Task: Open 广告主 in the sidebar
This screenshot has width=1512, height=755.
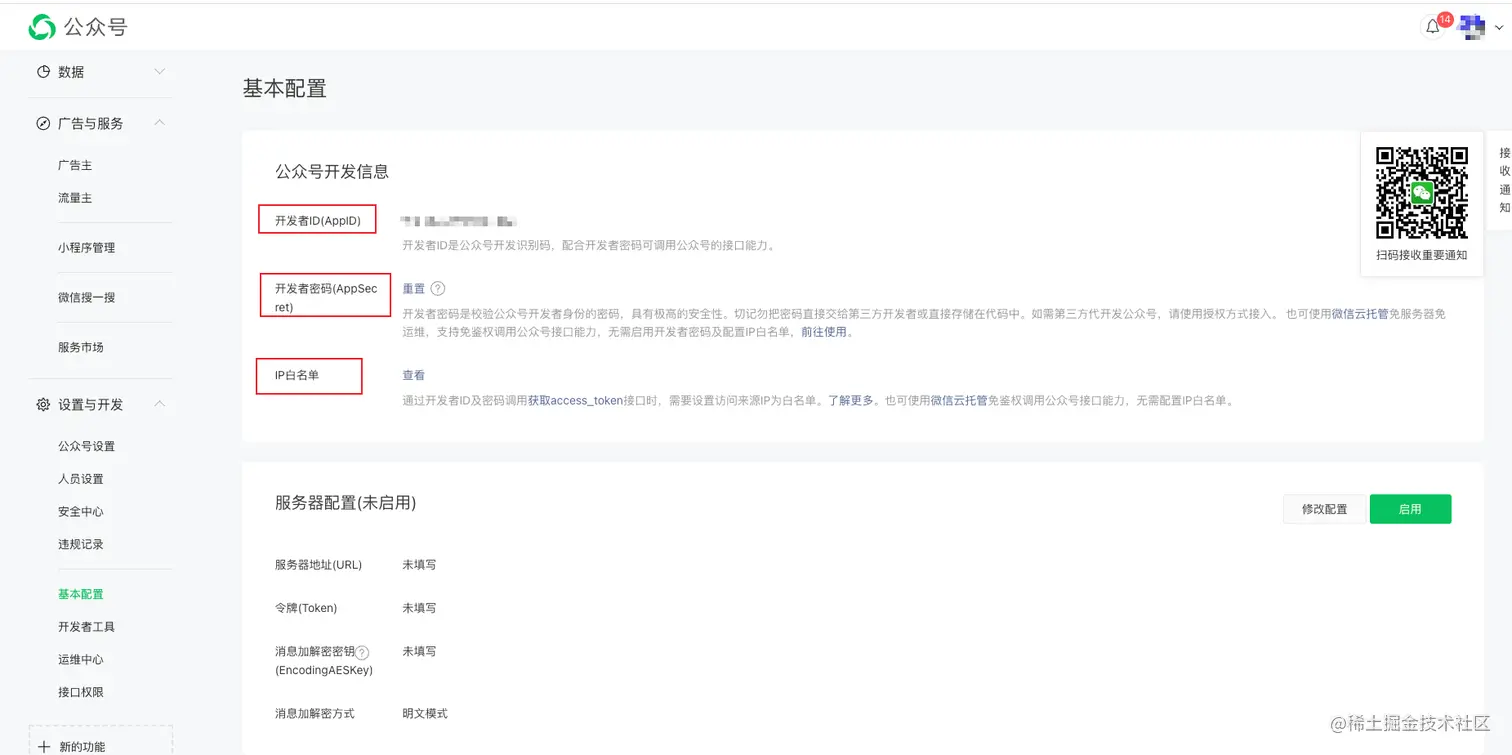Action: pyautogui.click(x=75, y=165)
